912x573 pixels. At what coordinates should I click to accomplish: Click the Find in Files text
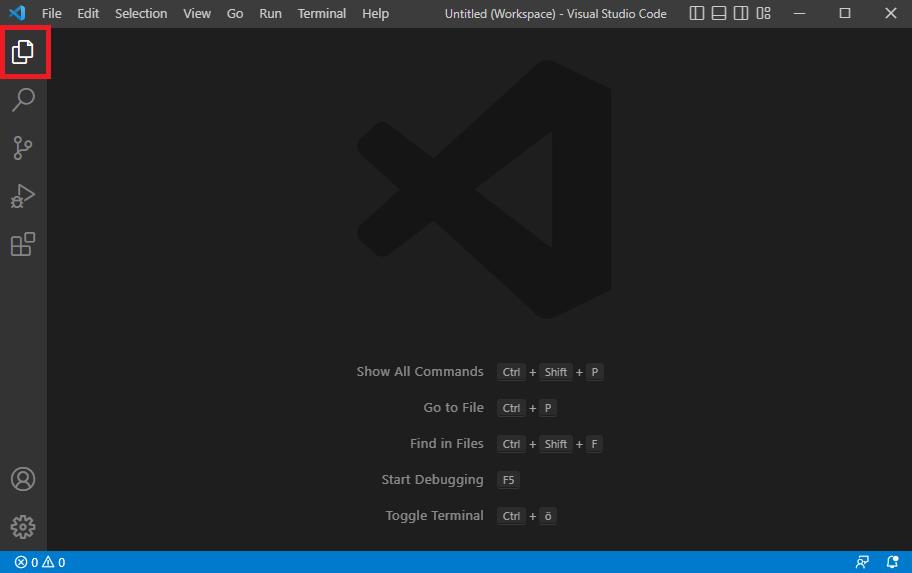[x=447, y=444]
